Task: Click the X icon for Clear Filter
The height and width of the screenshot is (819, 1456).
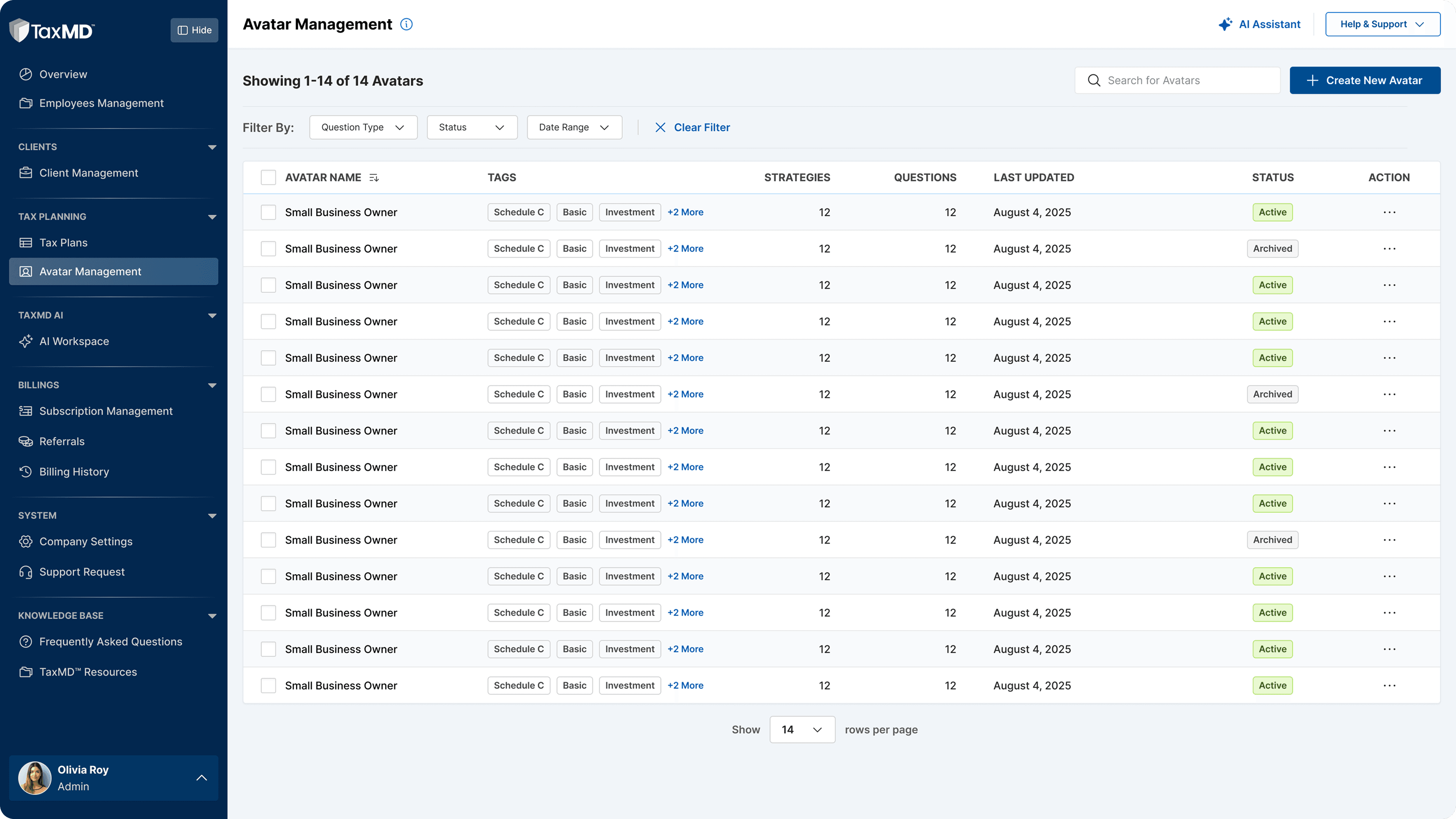Action: (x=660, y=128)
